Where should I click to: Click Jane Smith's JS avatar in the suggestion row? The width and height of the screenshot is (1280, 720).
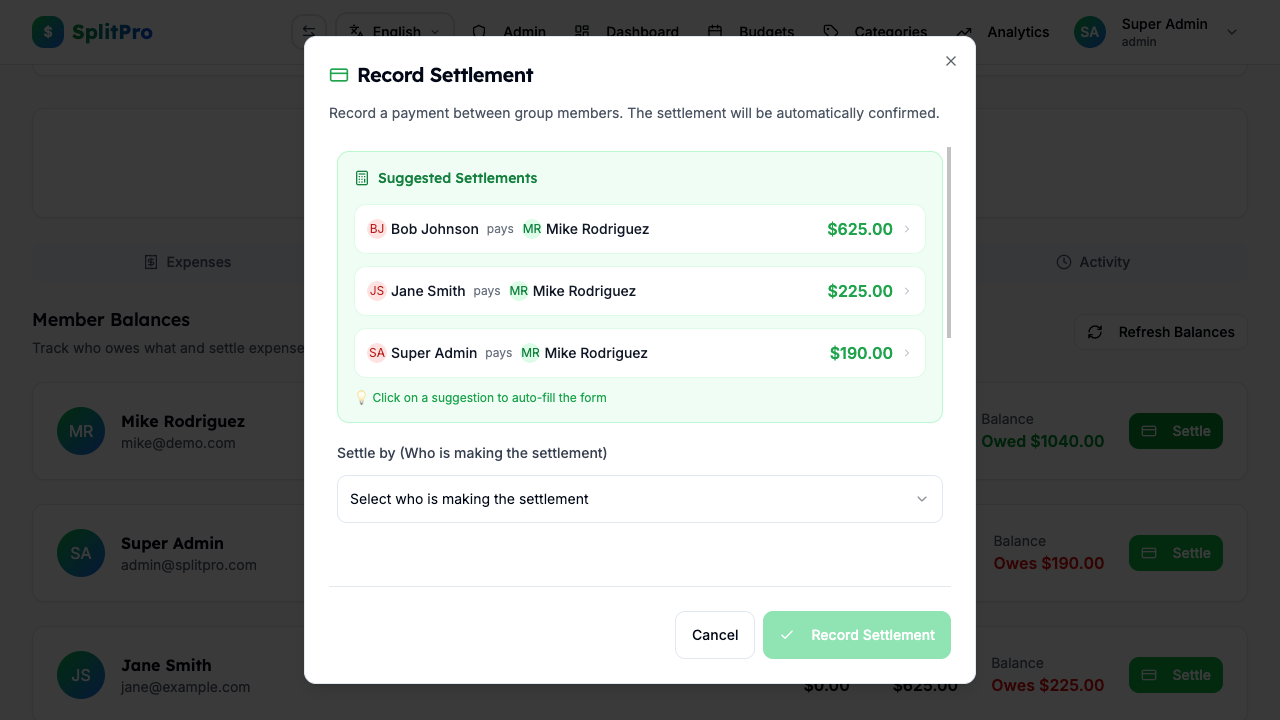pos(377,291)
